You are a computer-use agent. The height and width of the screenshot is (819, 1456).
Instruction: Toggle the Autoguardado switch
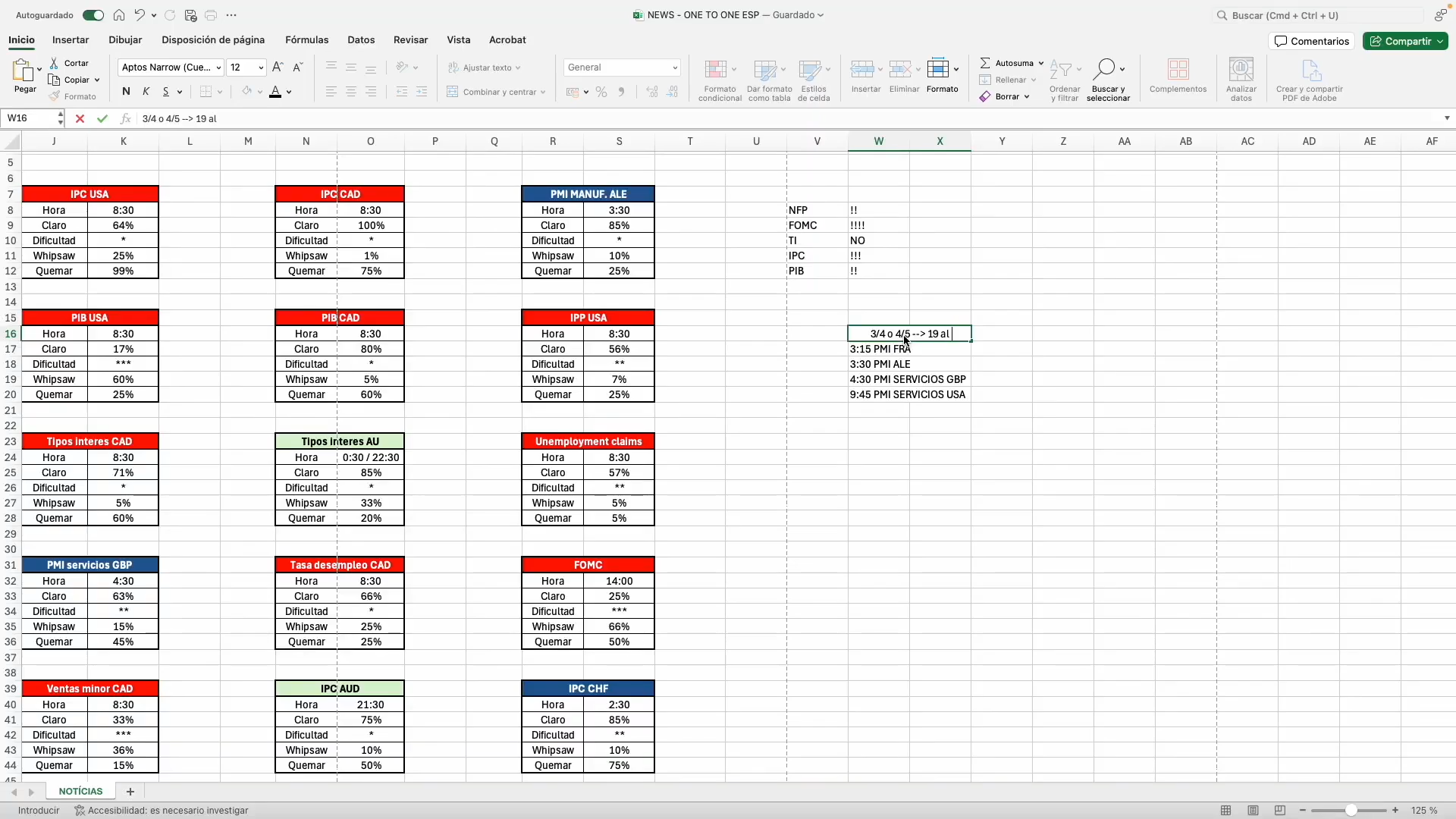tap(93, 15)
